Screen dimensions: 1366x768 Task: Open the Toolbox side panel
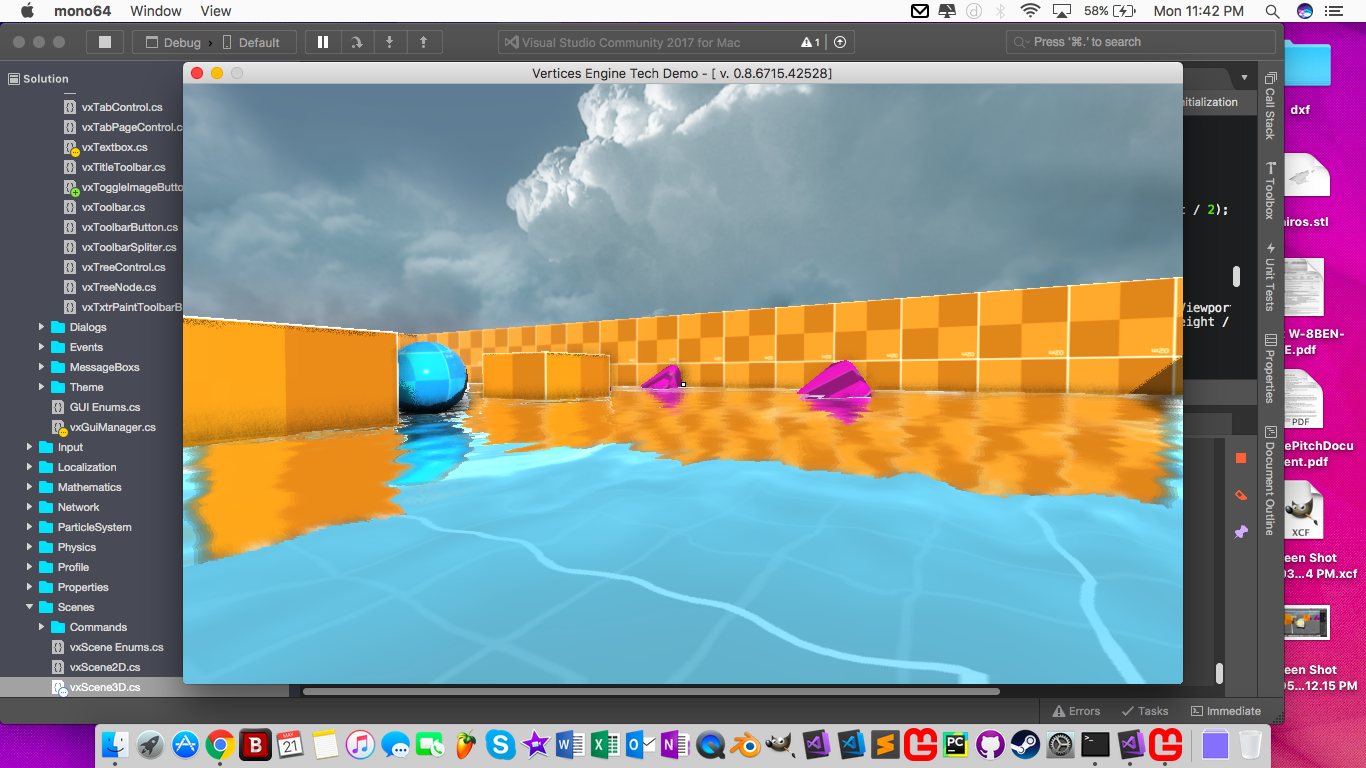(1270, 191)
